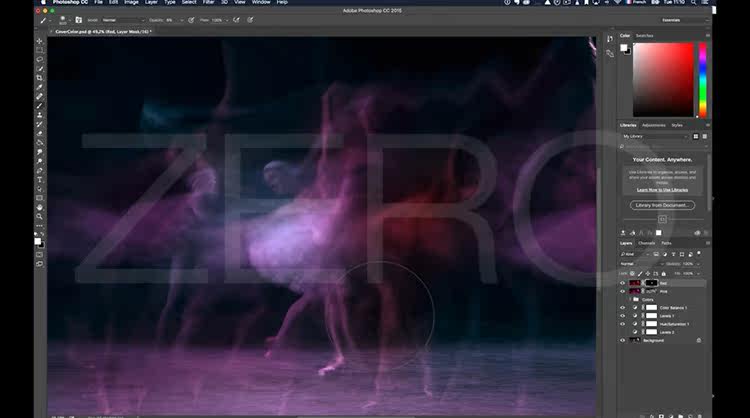Select the Zoom tool
The image size is (750, 418).
click(x=39, y=217)
